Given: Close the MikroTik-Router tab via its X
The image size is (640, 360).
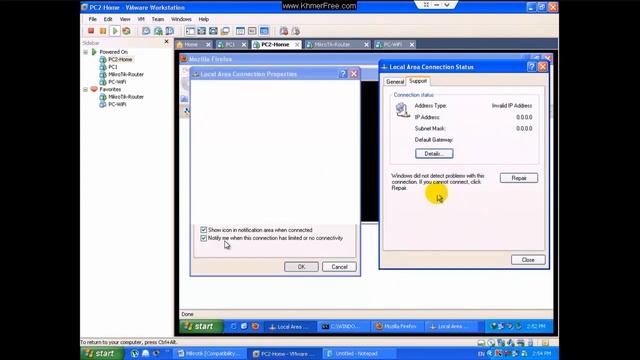Looking at the screenshot, I should click(x=367, y=44).
